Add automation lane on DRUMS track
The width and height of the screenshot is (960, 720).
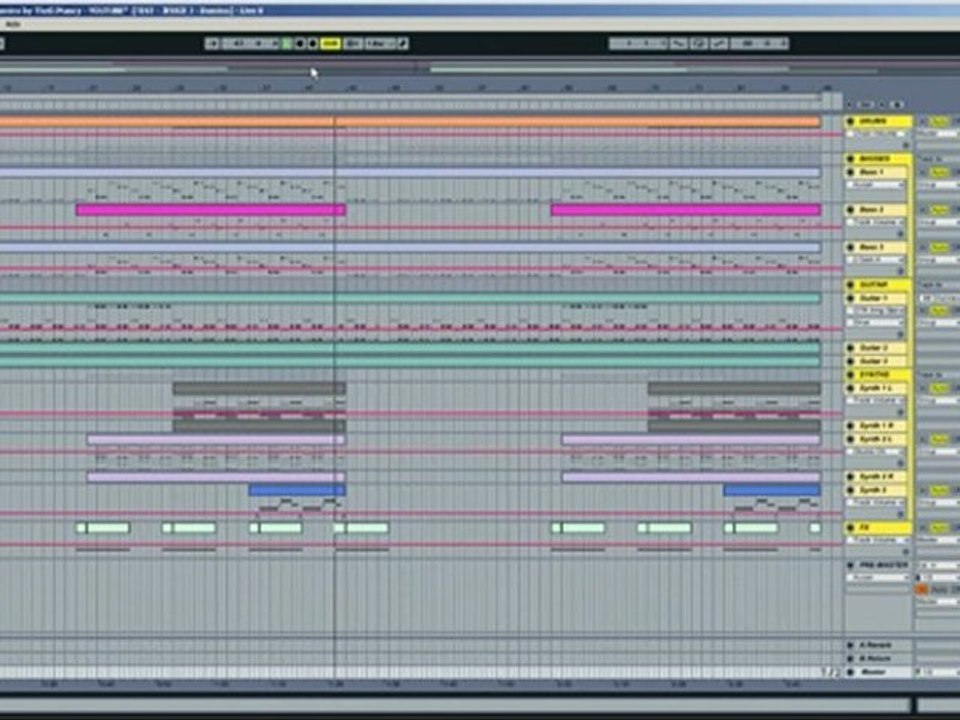coord(906,145)
